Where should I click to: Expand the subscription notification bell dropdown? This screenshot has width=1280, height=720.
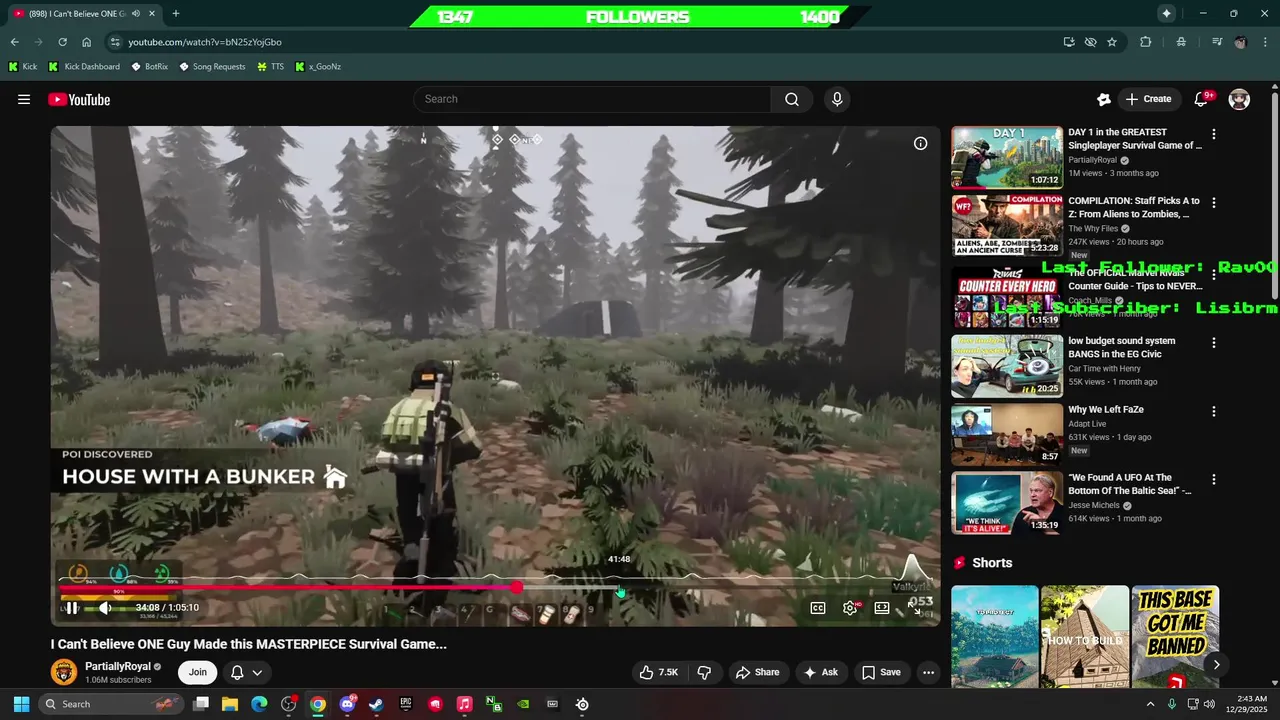pyautogui.click(x=247, y=672)
